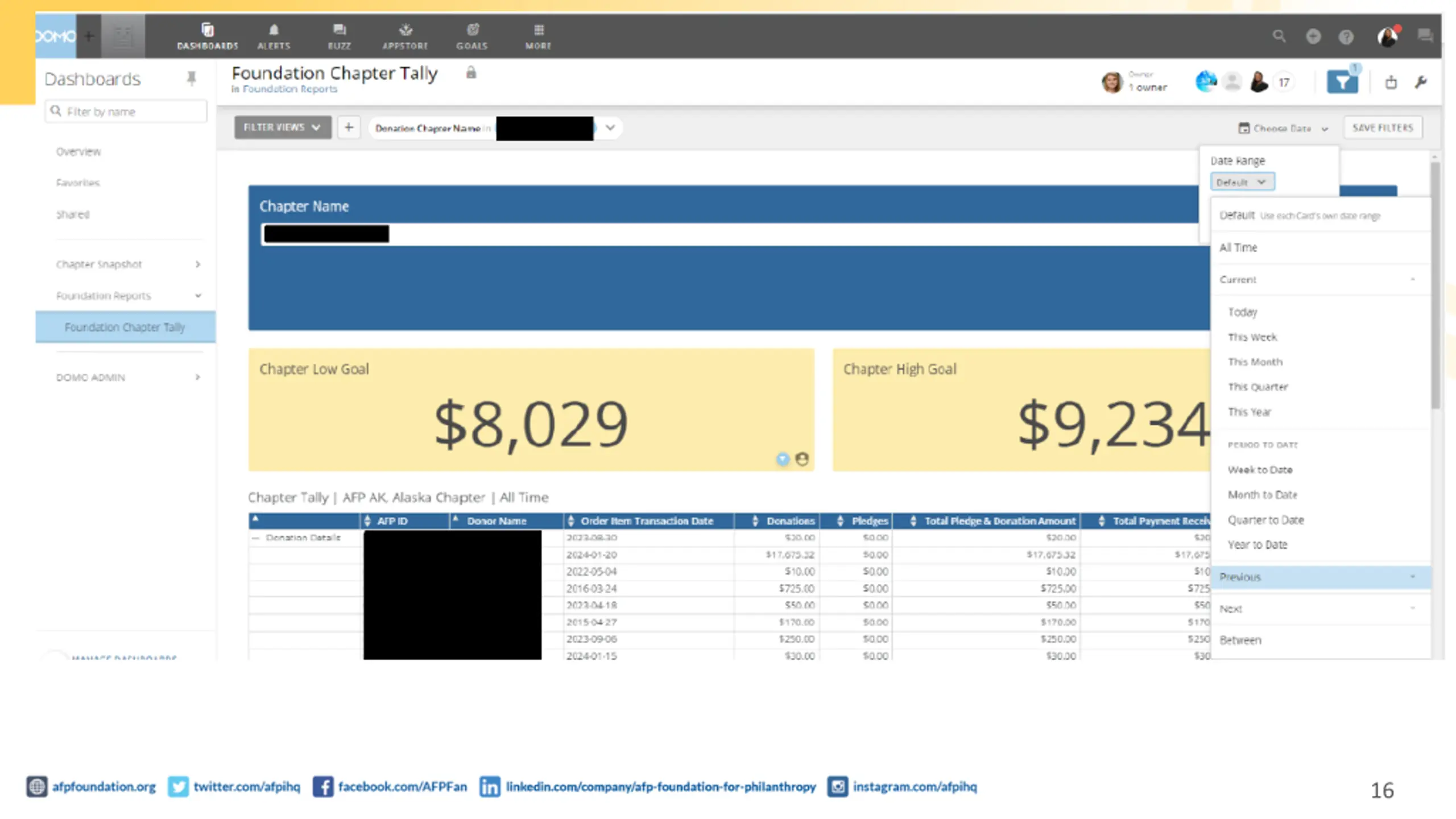Select Default each card's own range

click(x=1300, y=216)
